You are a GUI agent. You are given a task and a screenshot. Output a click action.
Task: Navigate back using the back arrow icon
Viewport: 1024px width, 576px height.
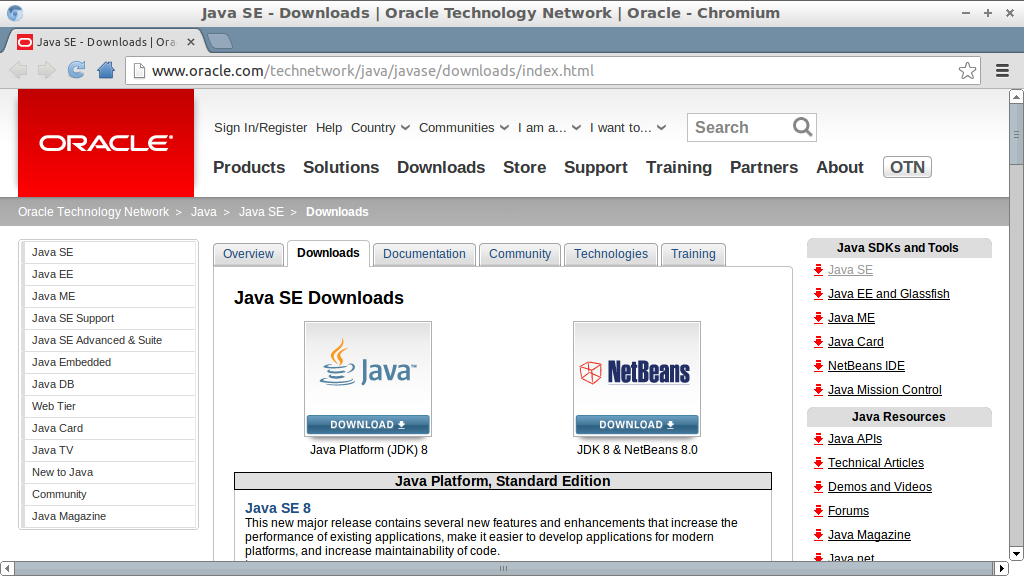18,70
